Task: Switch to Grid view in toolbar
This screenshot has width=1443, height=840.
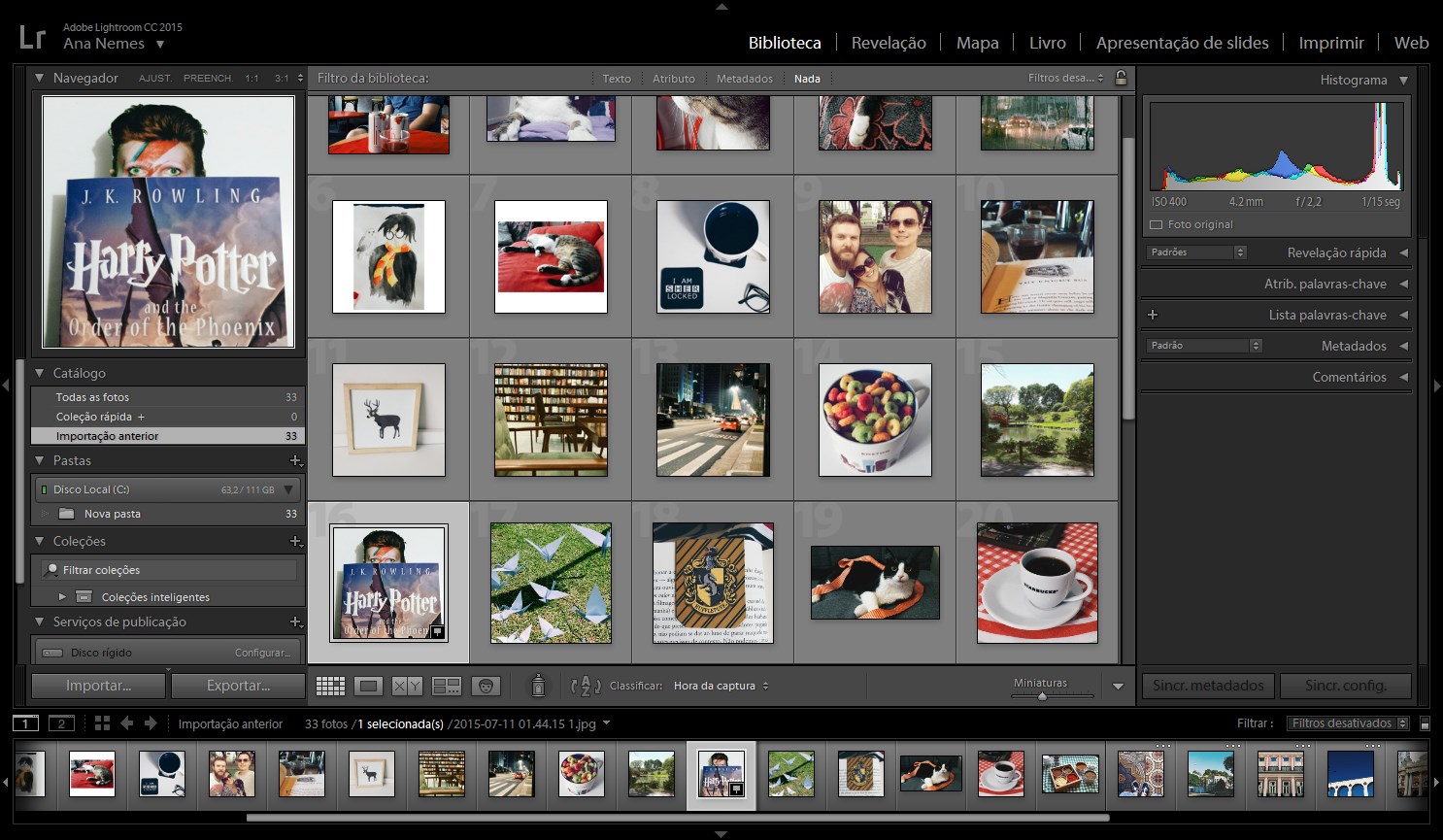Action: pos(330,687)
